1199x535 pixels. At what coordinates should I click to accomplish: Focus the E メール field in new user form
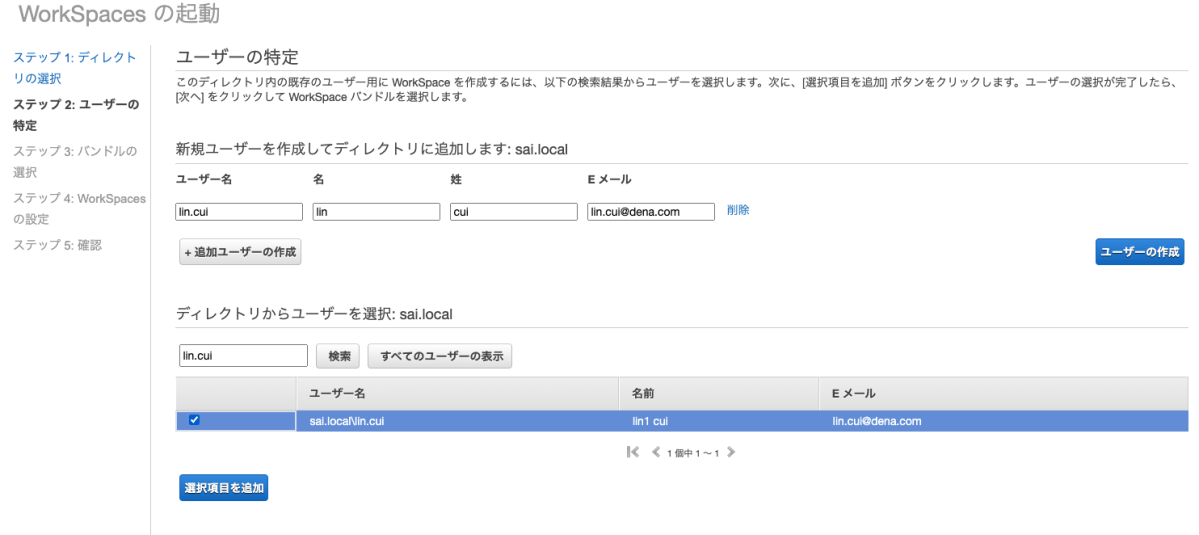(651, 212)
